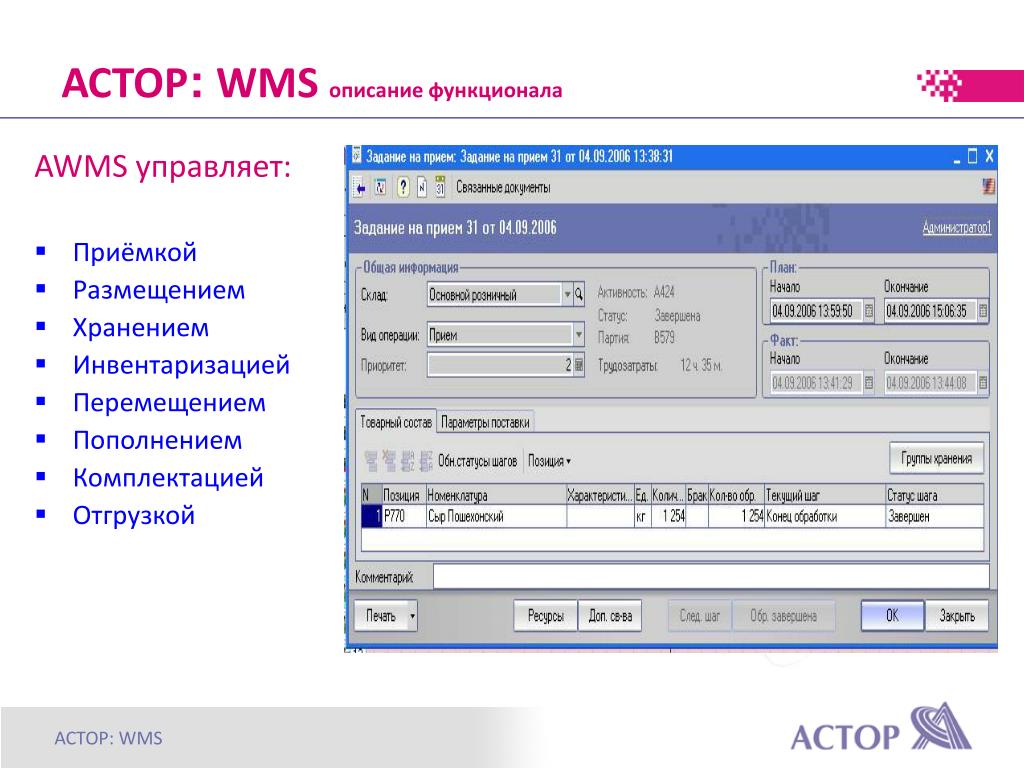The height and width of the screenshot is (768, 1024).
Task: Click the flag icon at toolbar right end
Action: click(988, 187)
